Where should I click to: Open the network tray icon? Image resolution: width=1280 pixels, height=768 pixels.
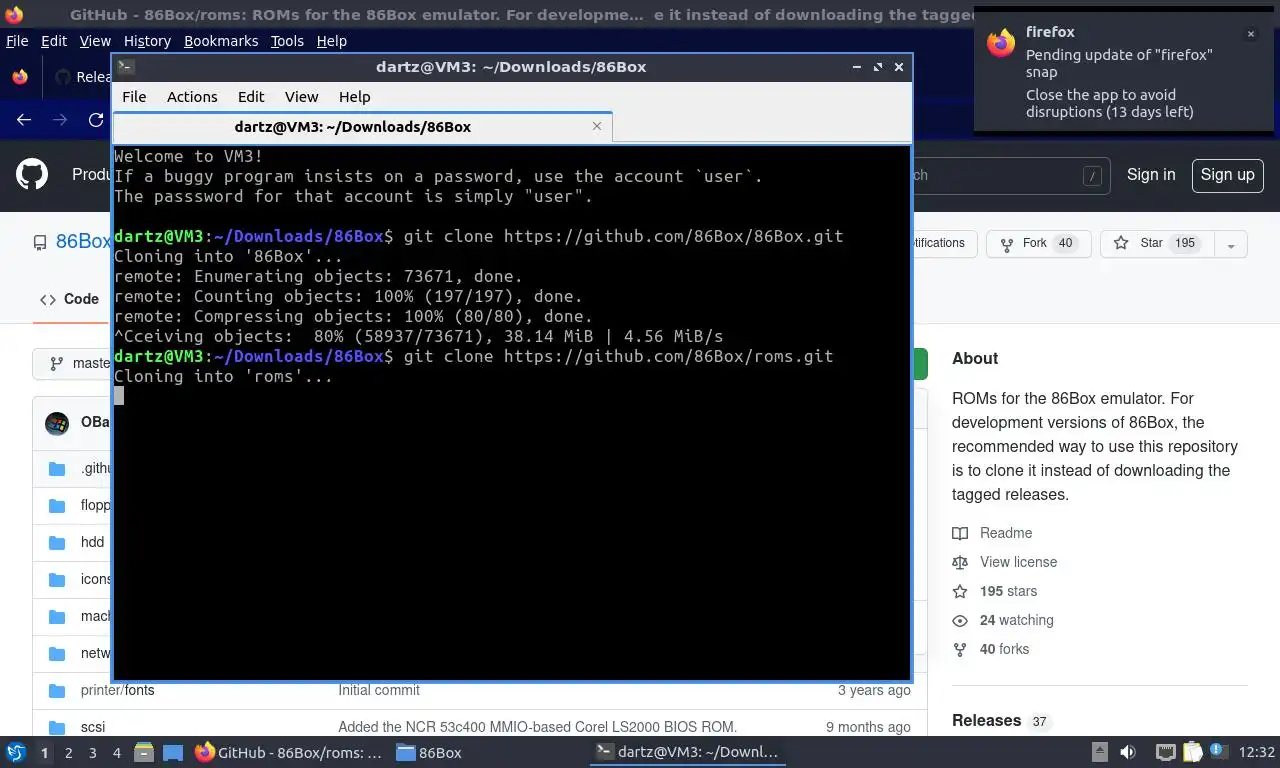1165,752
